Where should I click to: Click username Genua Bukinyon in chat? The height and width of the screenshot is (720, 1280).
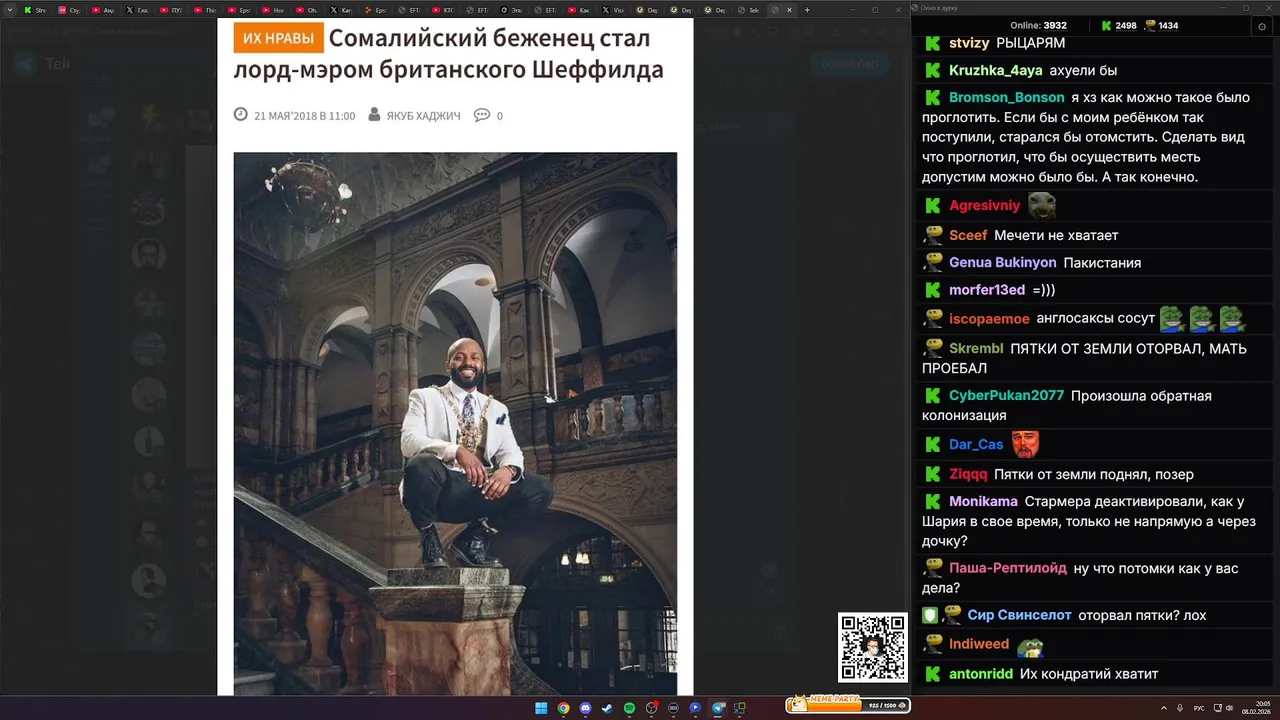[1002, 262]
